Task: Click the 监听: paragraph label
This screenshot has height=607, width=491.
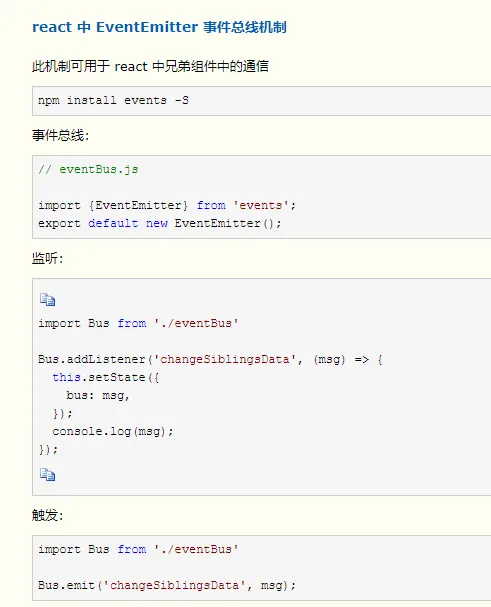Action: pyautogui.click(x=47, y=258)
